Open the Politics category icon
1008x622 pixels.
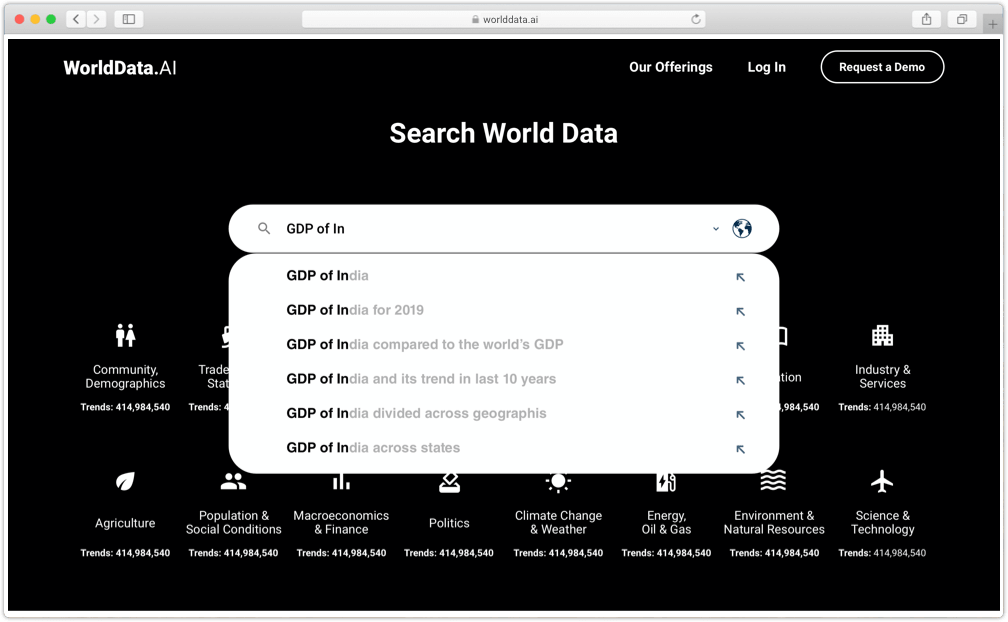(448, 483)
